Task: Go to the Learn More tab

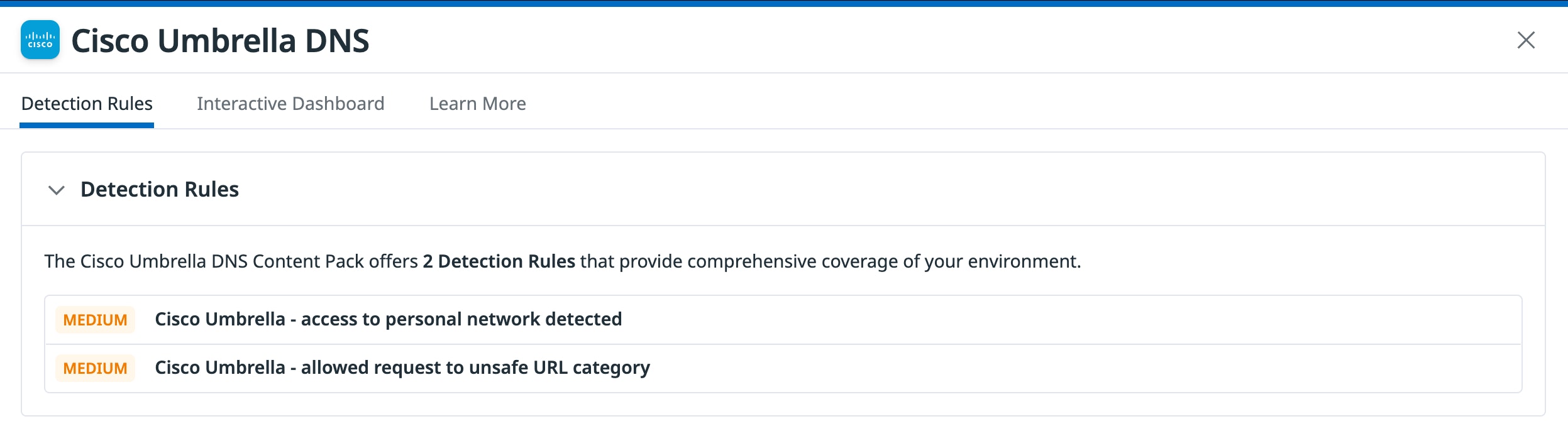Action: (x=478, y=104)
